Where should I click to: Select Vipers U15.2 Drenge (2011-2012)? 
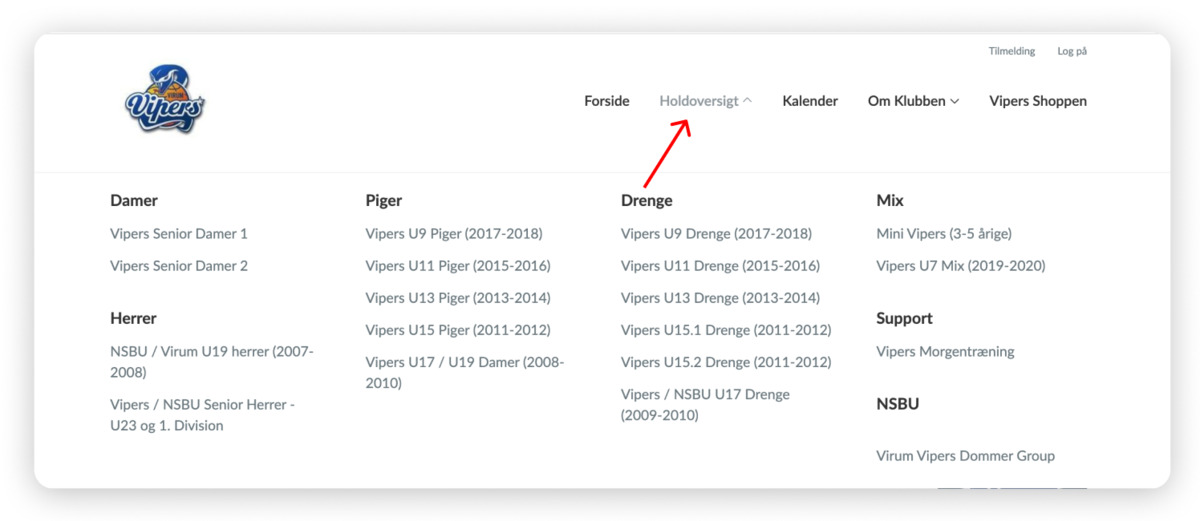click(726, 362)
